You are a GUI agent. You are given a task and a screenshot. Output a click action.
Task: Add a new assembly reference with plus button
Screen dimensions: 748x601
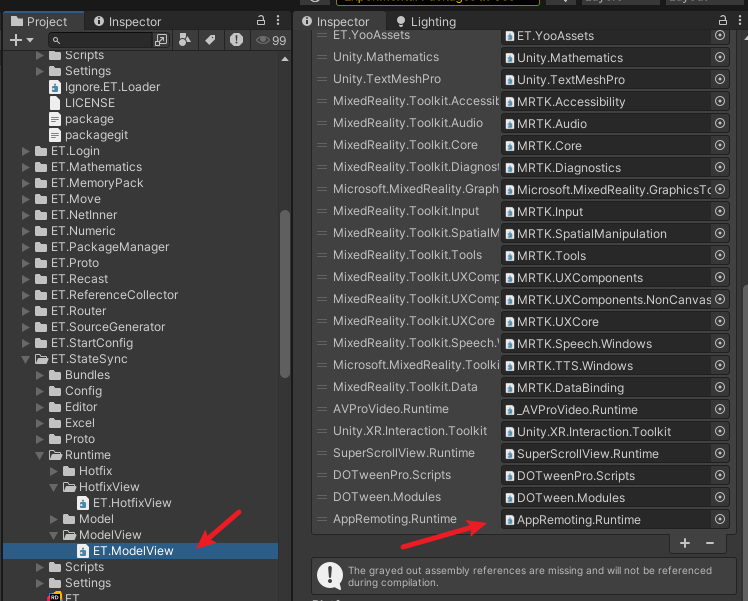pos(685,543)
